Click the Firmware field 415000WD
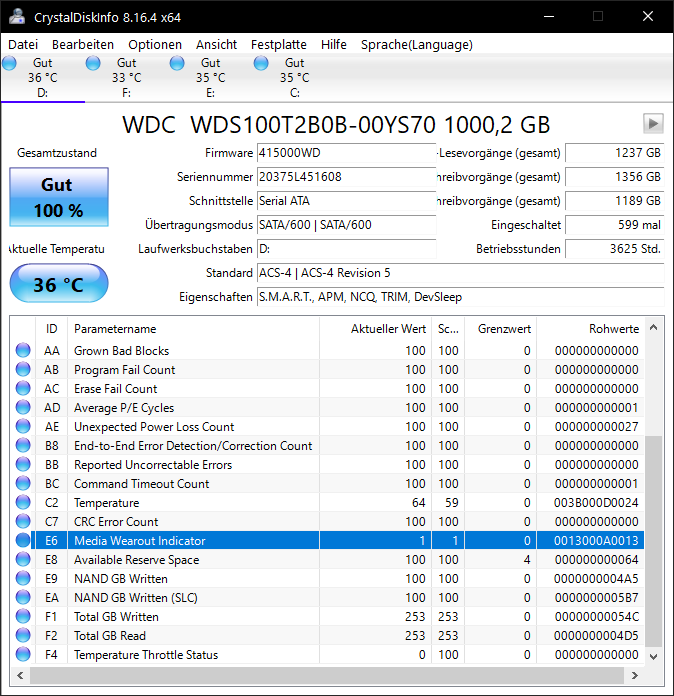Image resolution: width=674 pixels, height=696 pixels. coord(346,153)
